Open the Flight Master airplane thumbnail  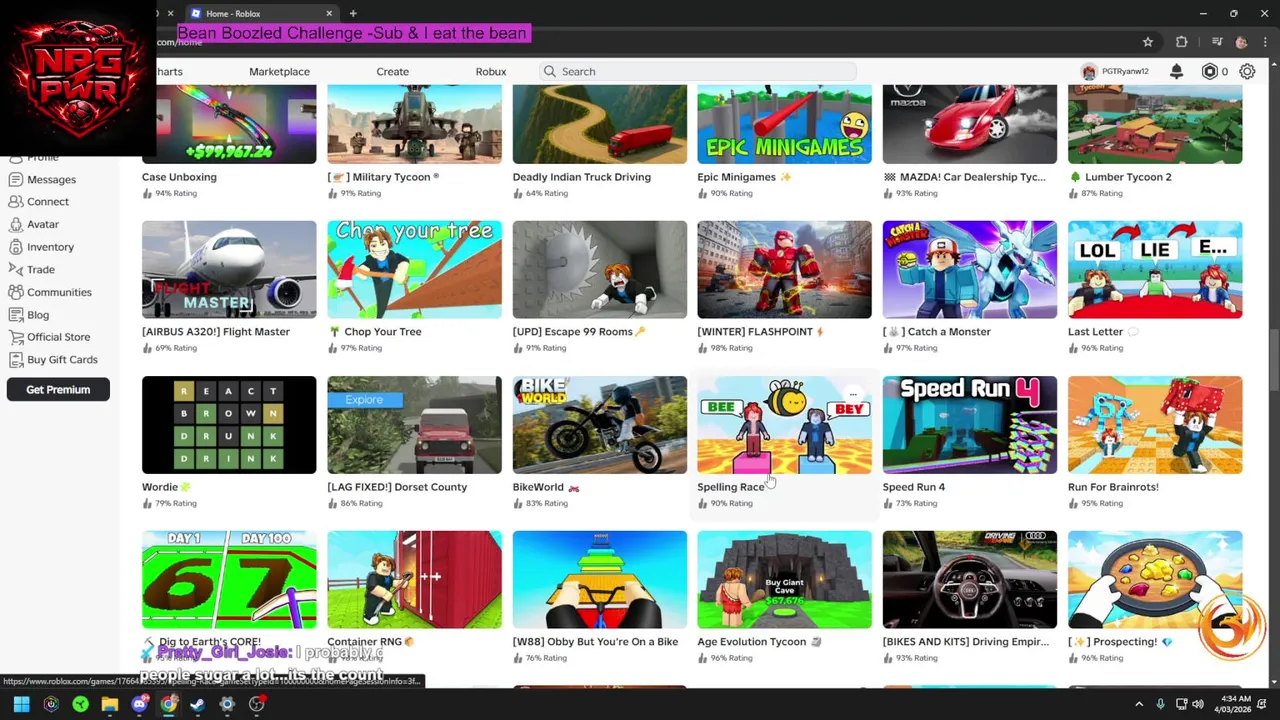(x=229, y=269)
